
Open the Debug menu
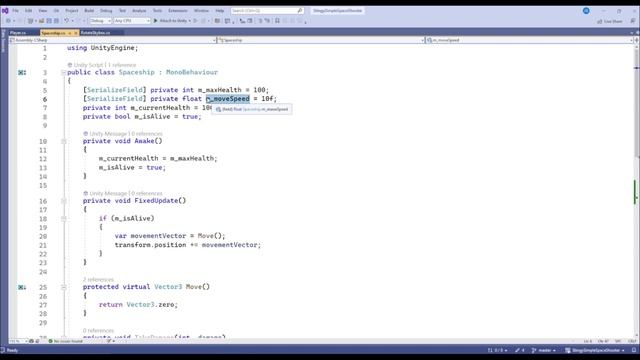pyautogui.click(x=106, y=11)
